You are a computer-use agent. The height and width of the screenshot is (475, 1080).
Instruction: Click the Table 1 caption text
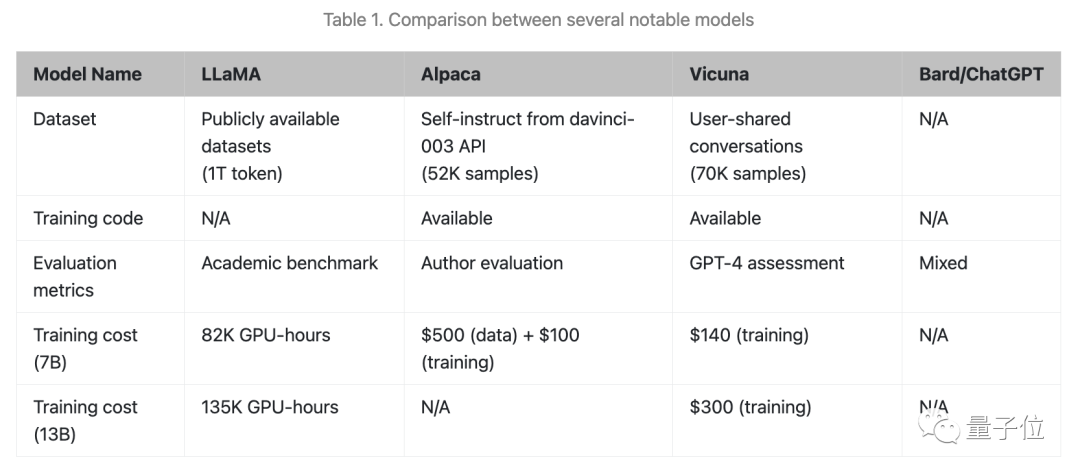point(538,20)
